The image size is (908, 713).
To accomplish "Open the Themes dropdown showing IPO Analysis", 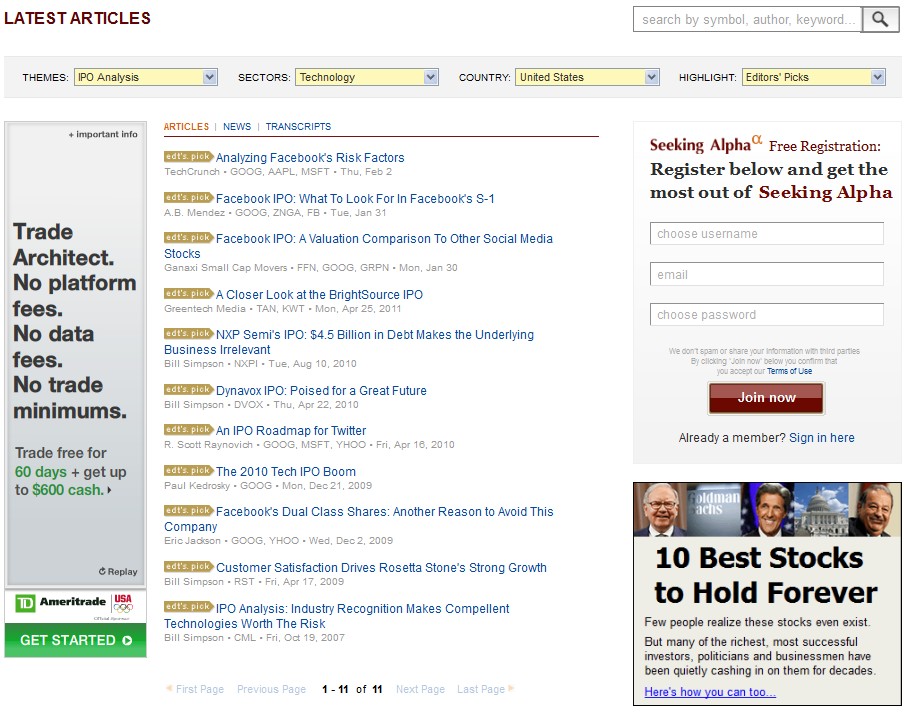I will [x=145, y=77].
